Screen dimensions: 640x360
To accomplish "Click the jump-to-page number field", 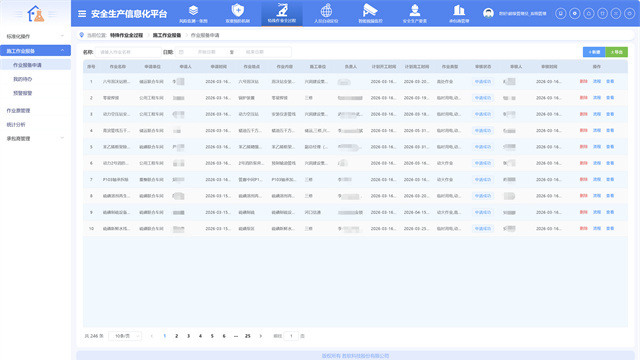I will pyautogui.click(x=291, y=336).
